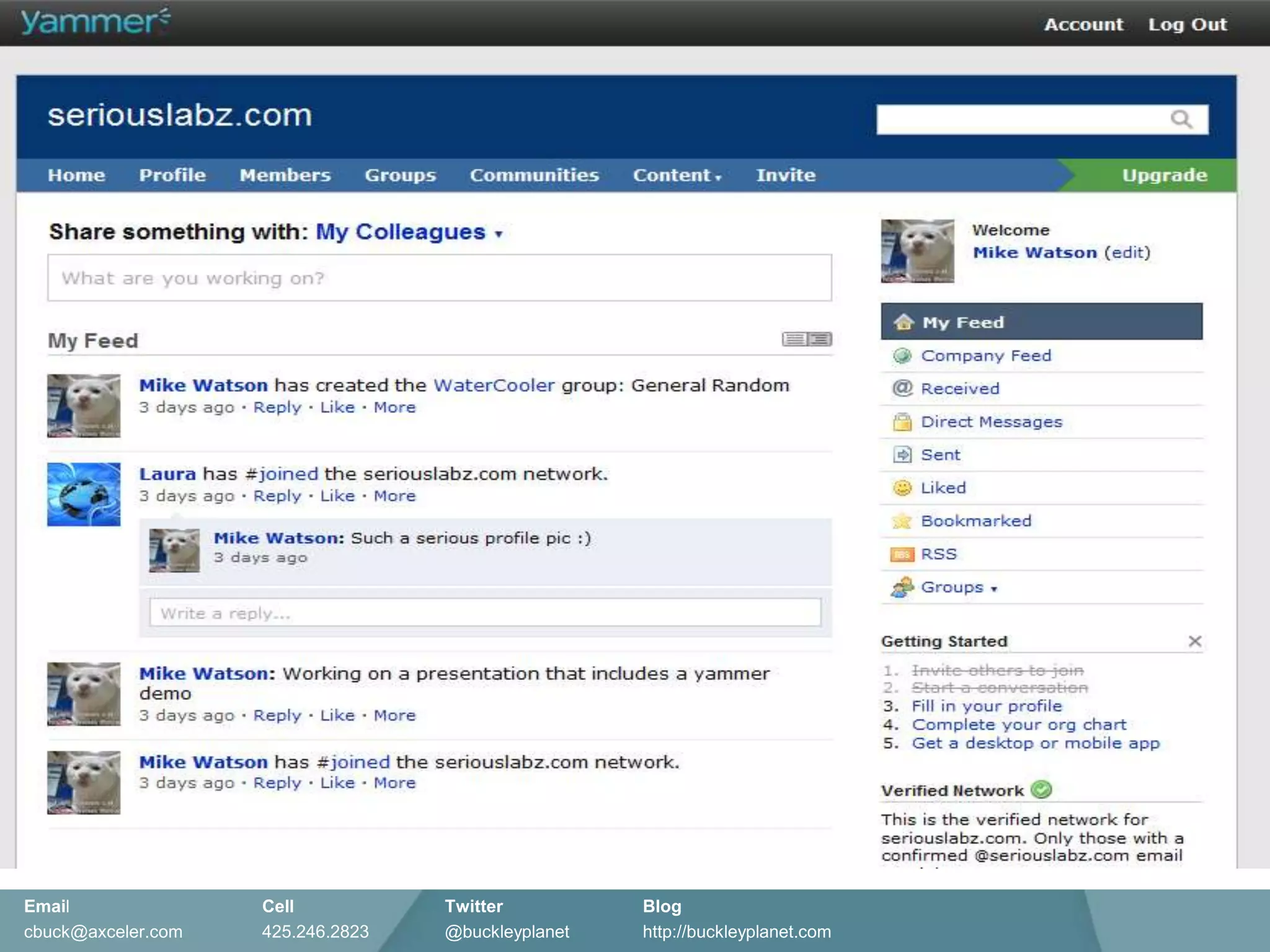Viewport: 1270px width, 952px height.
Task: Click the @buckleyplanet Twitter handle
Action: [507, 932]
